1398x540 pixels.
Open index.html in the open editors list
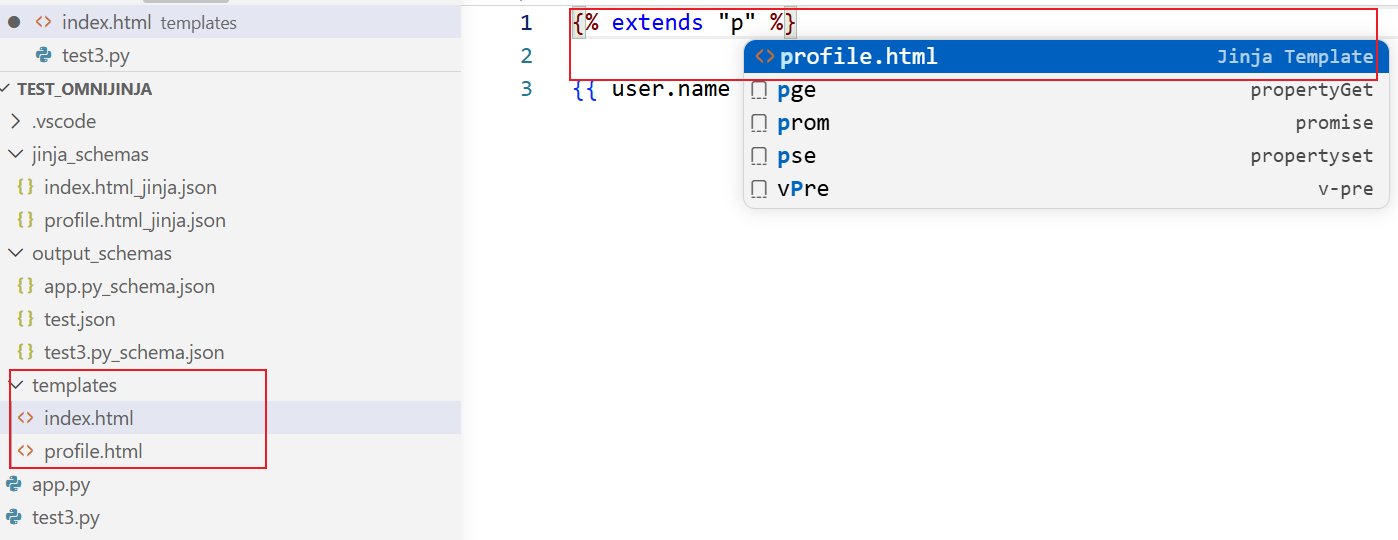click(x=230, y=22)
